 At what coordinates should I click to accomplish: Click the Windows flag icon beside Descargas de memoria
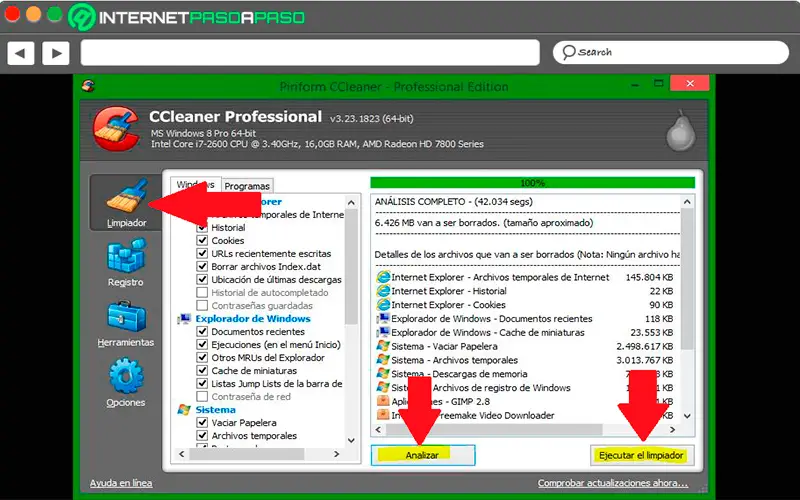pos(383,374)
